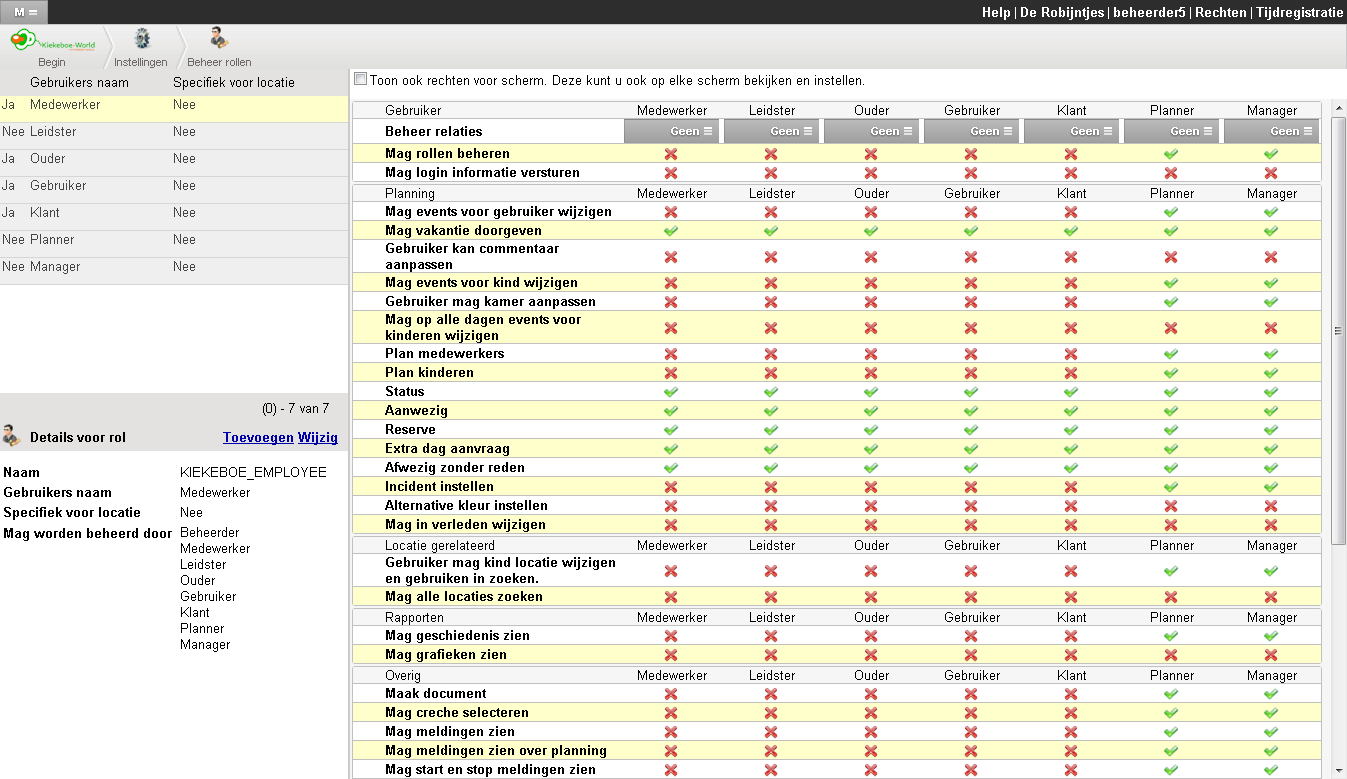Toggle Medewerker's permission for Mag rollen beheren
Screen dimensions: 1347x779
click(x=671, y=154)
